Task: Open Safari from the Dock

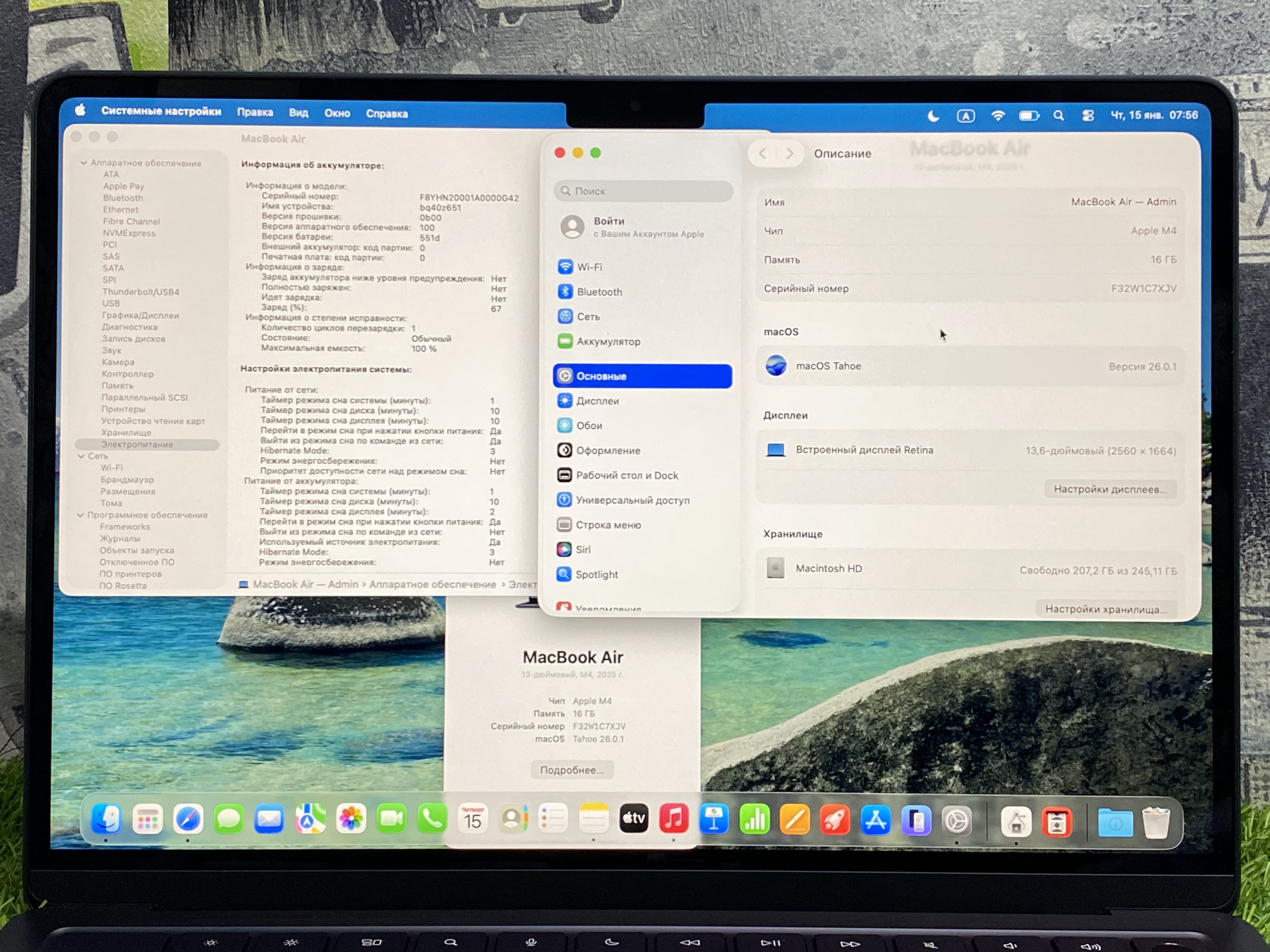Action: click(x=188, y=819)
